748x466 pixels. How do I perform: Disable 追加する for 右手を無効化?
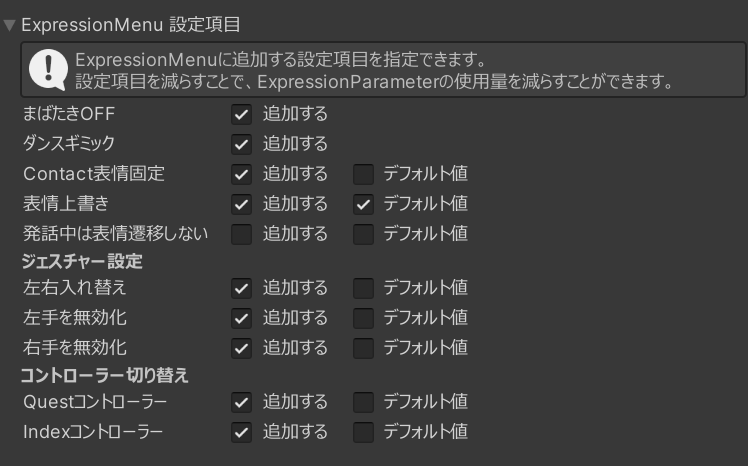(x=241, y=348)
